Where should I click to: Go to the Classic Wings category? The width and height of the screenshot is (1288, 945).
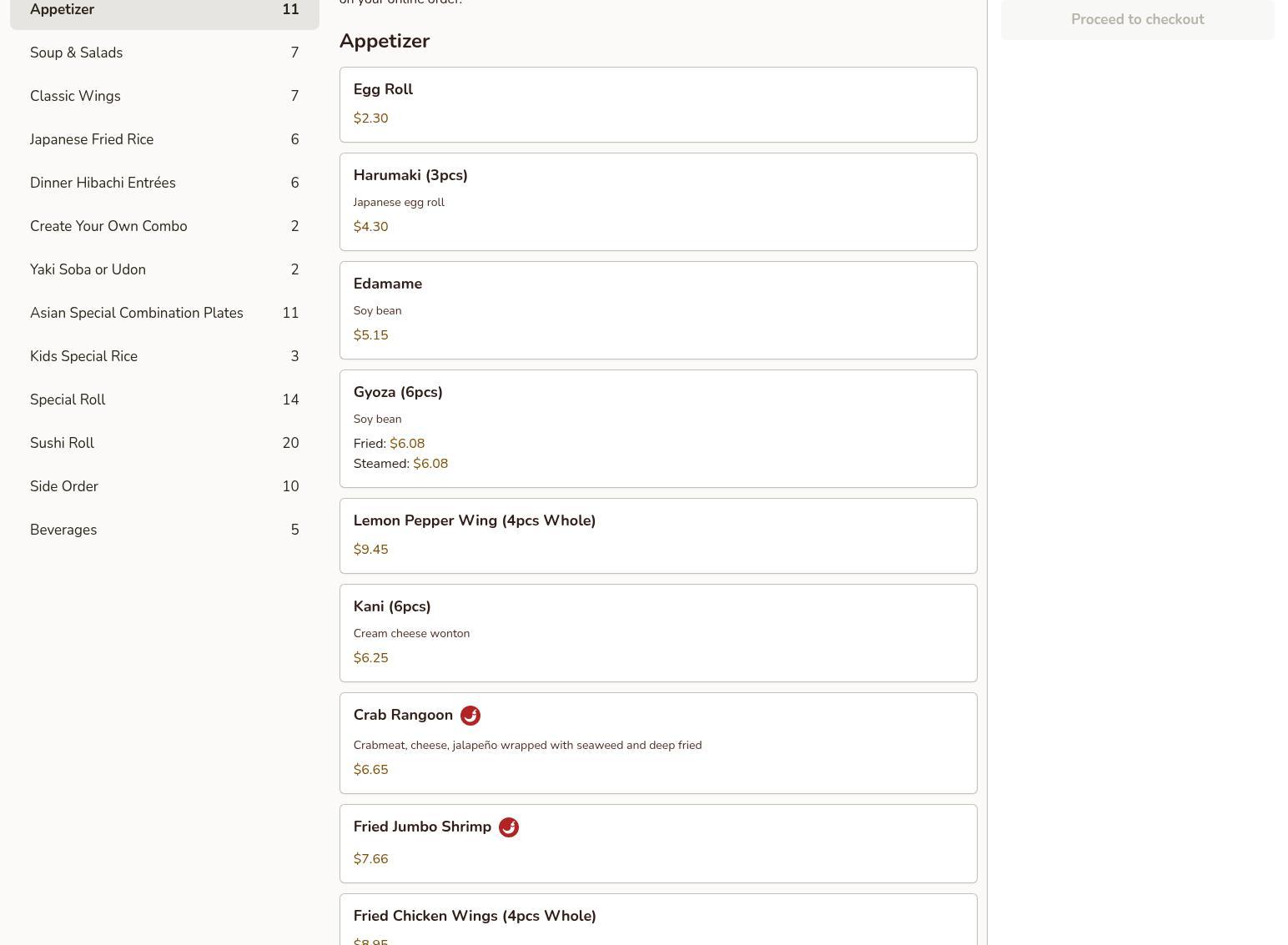coord(164,96)
